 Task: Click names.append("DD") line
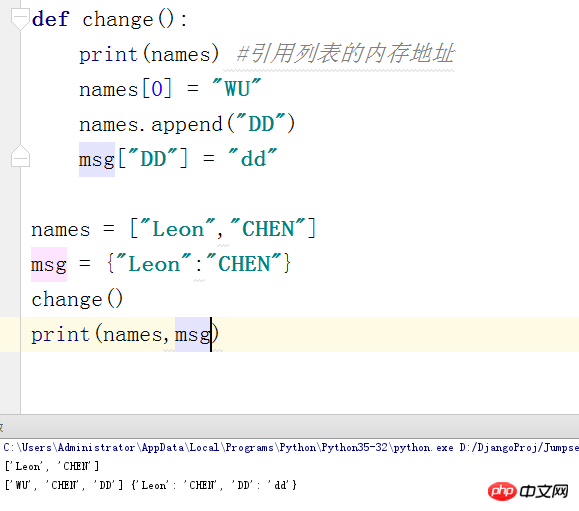(x=187, y=124)
